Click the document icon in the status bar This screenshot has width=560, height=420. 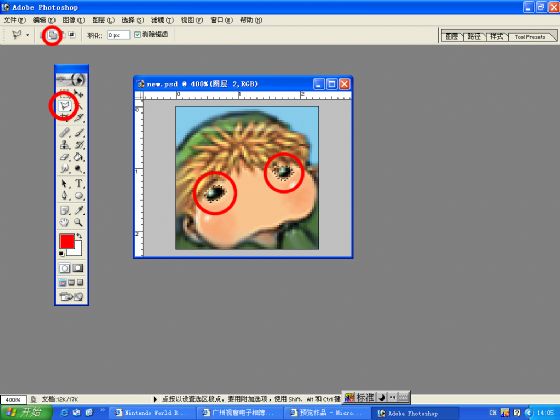[x=34, y=399]
